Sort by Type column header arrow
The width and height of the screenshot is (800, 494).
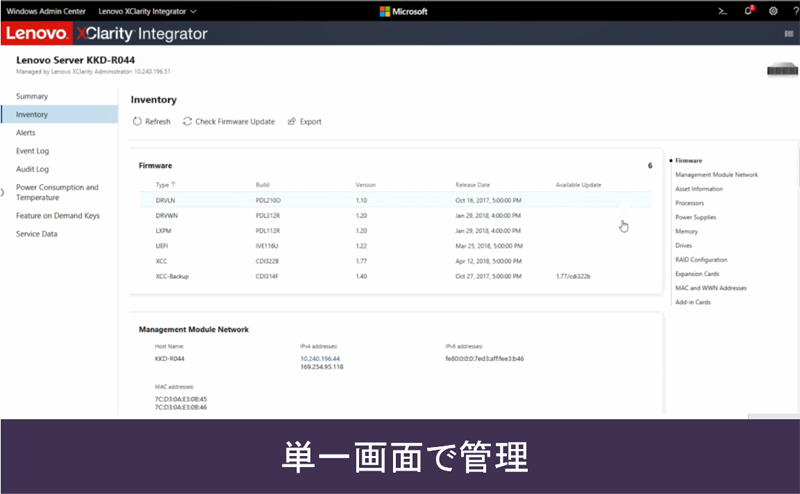[173, 184]
